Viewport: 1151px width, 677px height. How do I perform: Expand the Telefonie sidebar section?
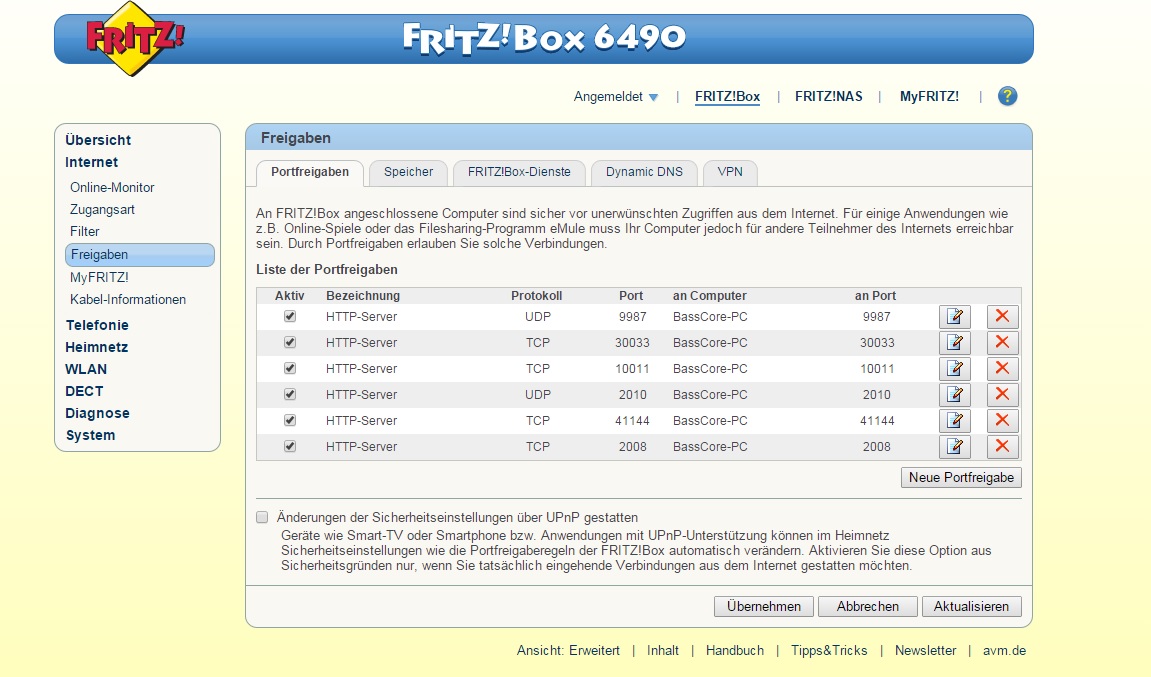[97, 325]
